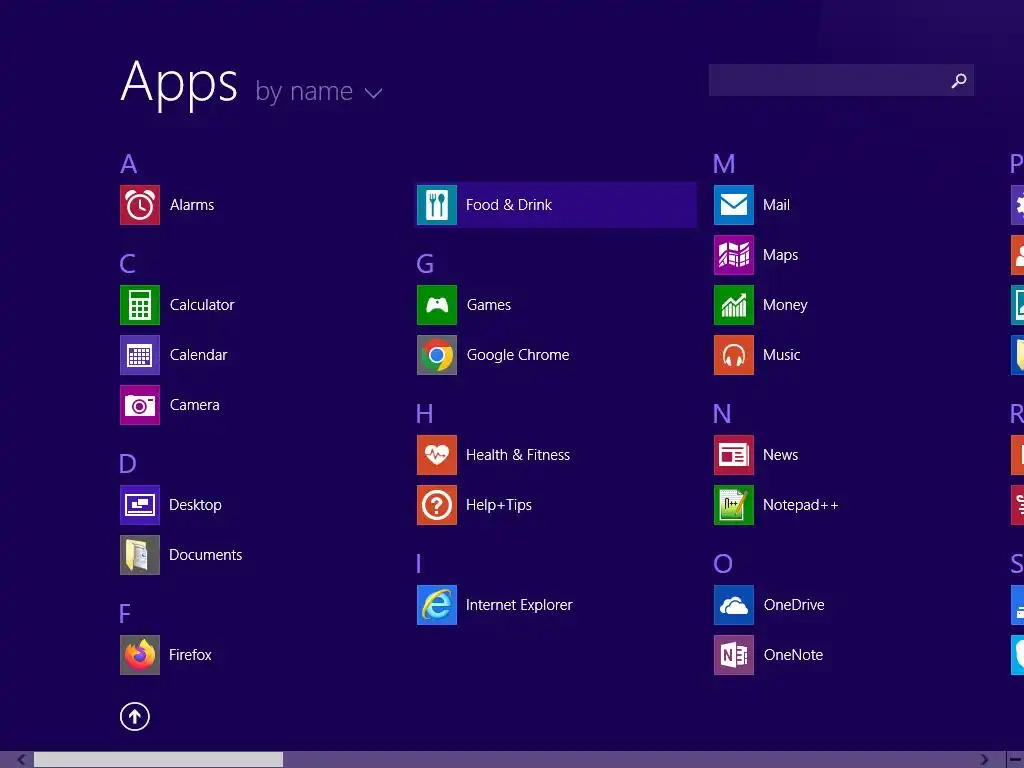This screenshot has height=768, width=1024.
Task: Select the letter M group header
Action: point(724,164)
